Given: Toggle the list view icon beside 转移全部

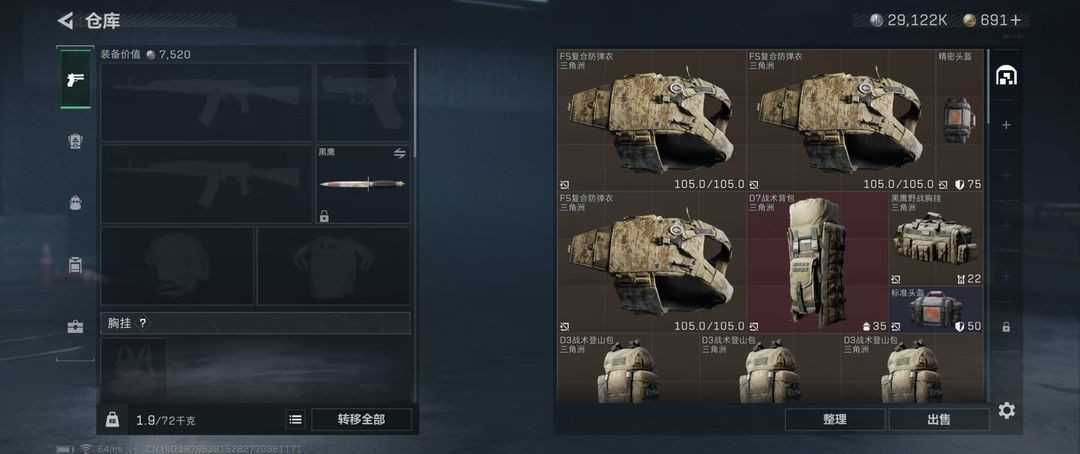Looking at the screenshot, I should click(x=295, y=420).
